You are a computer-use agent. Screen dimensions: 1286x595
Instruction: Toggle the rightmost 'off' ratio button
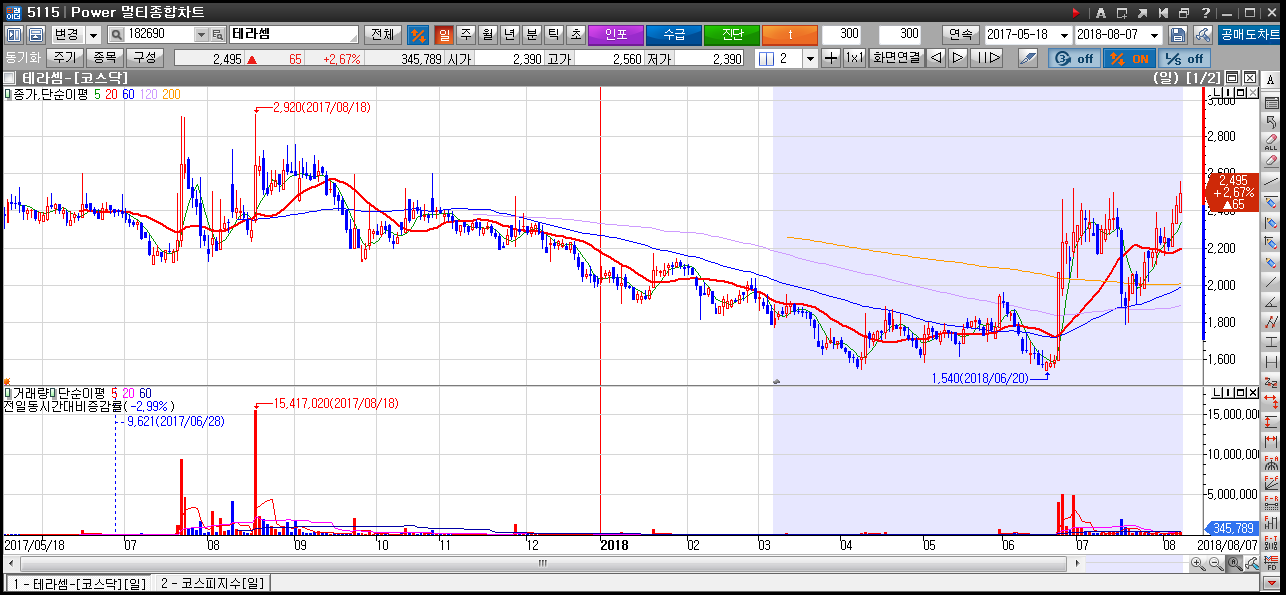[x=1183, y=58]
